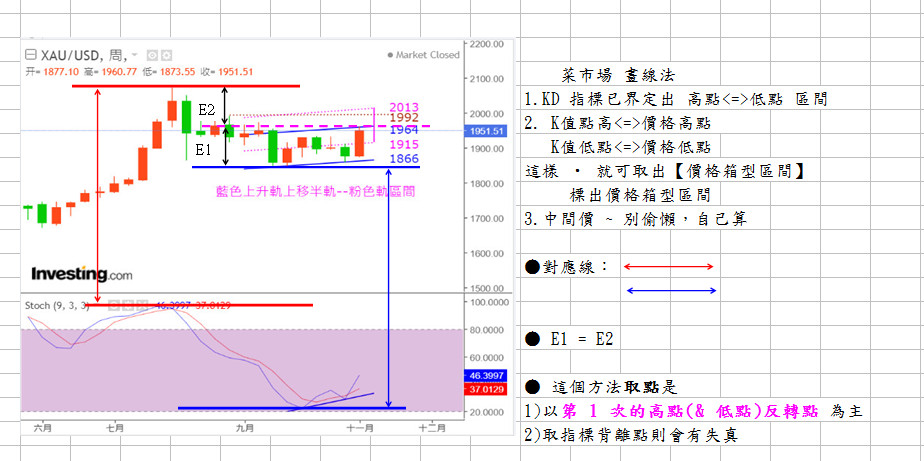Image resolution: width=924 pixels, height=461 pixels.
Task: Select cell 3.中間價 ~ 別偷懶，自己算
Action: pos(636,219)
